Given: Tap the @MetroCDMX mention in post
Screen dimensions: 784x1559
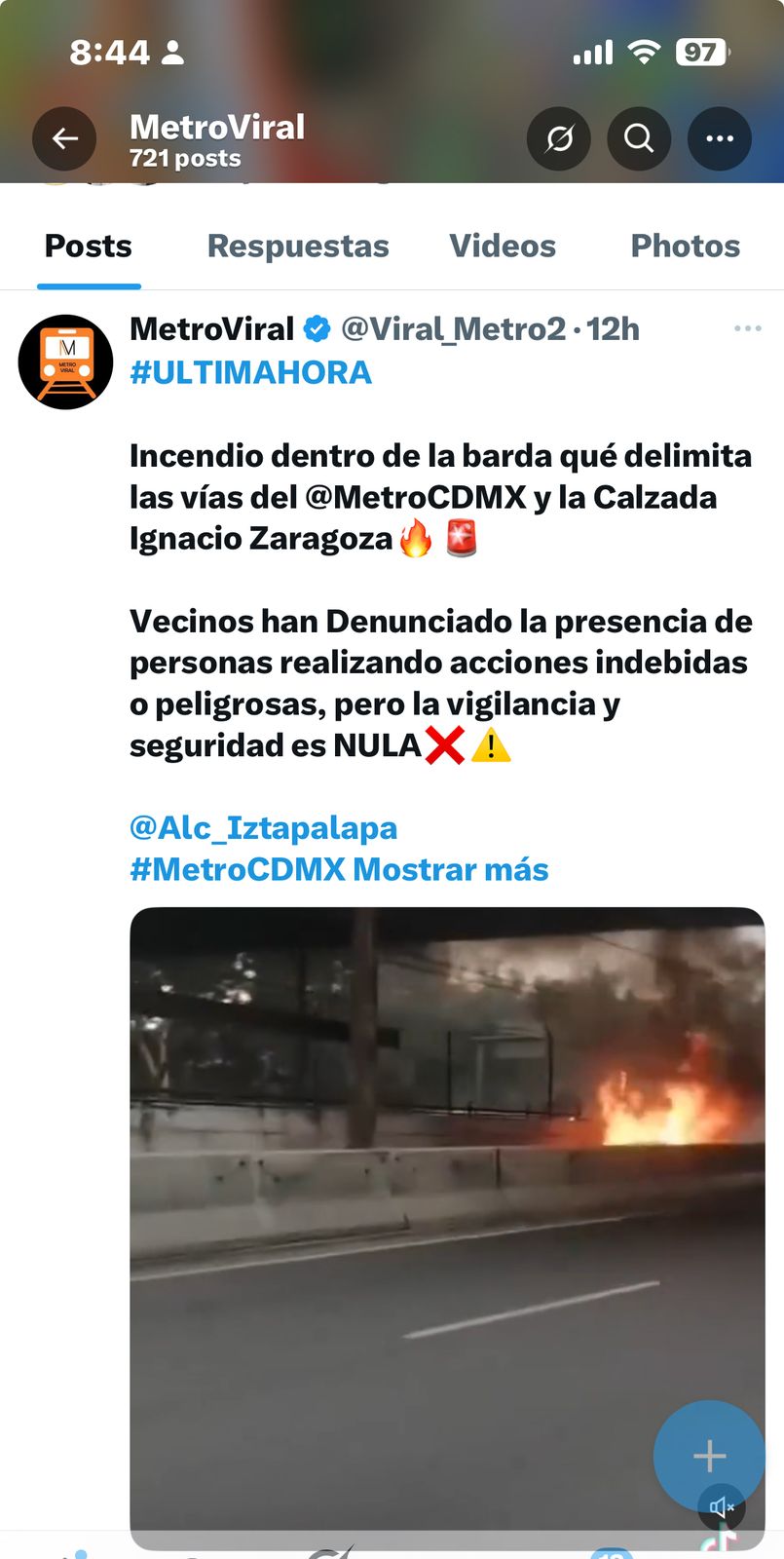Looking at the screenshot, I should point(416,497).
